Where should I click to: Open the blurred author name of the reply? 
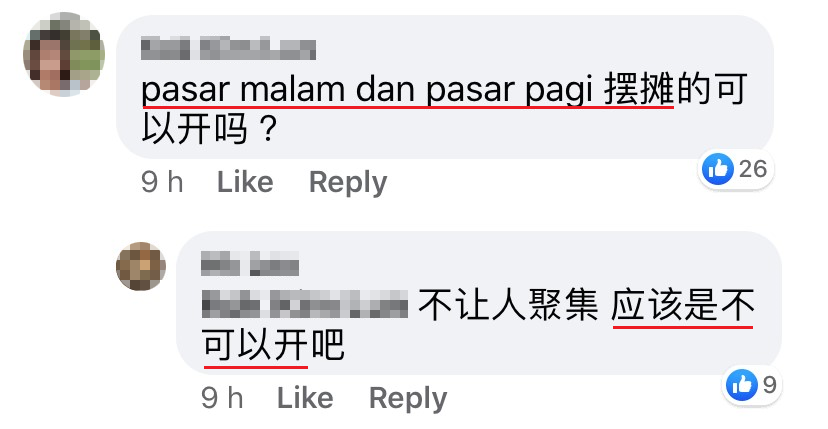pos(250,264)
